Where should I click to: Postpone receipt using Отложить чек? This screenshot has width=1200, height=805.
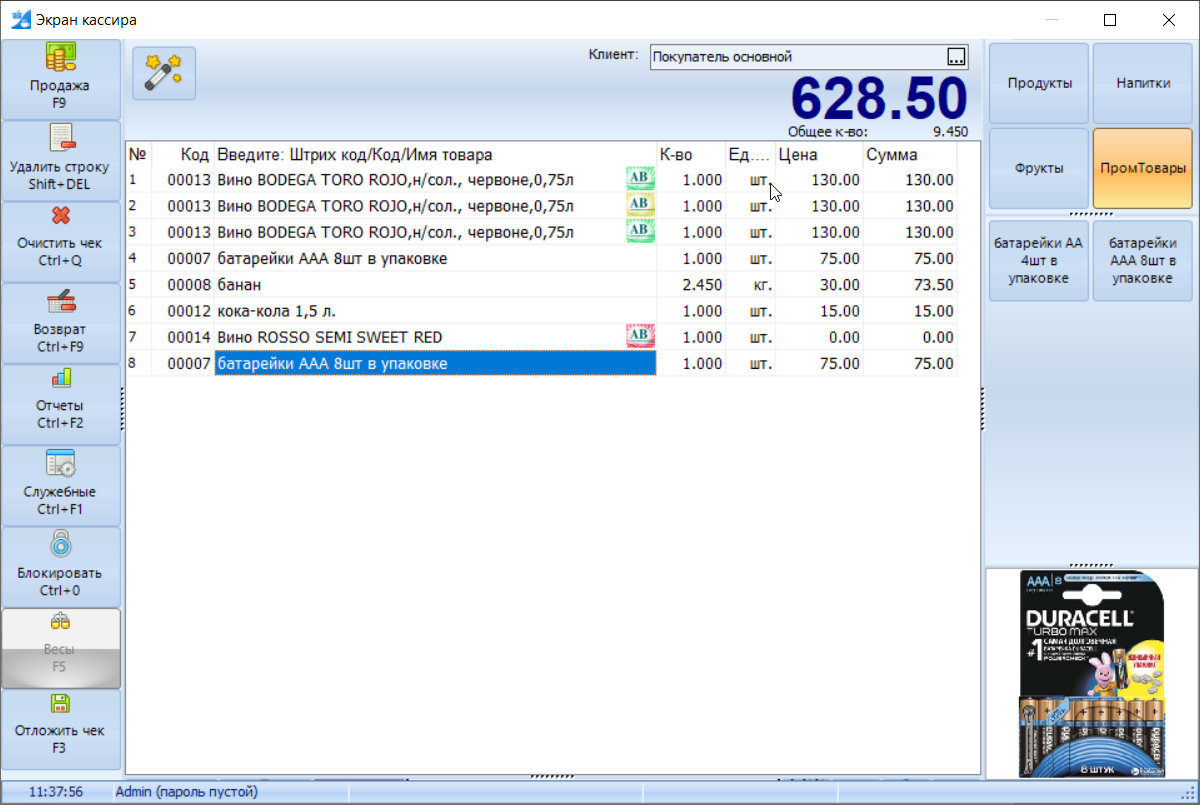coord(61,728)
